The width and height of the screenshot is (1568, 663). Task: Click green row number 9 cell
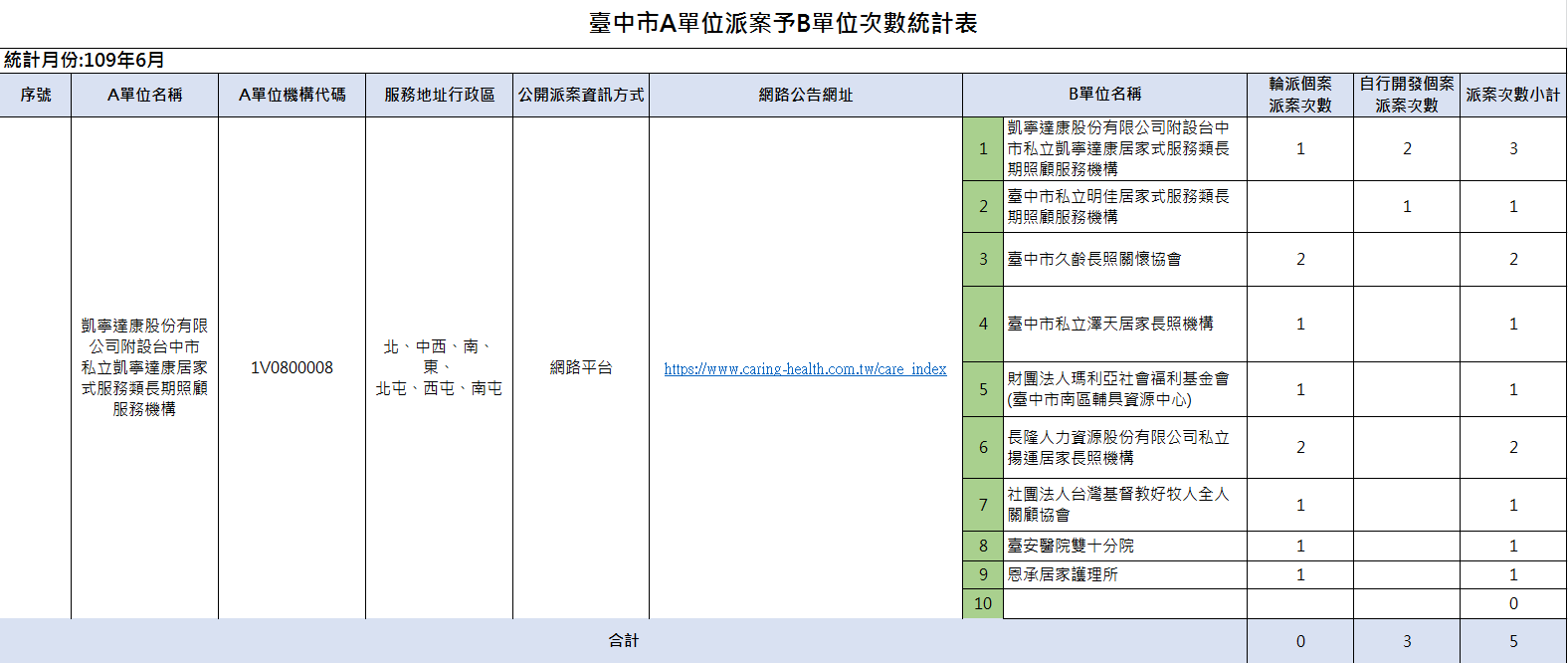point(983,574)
